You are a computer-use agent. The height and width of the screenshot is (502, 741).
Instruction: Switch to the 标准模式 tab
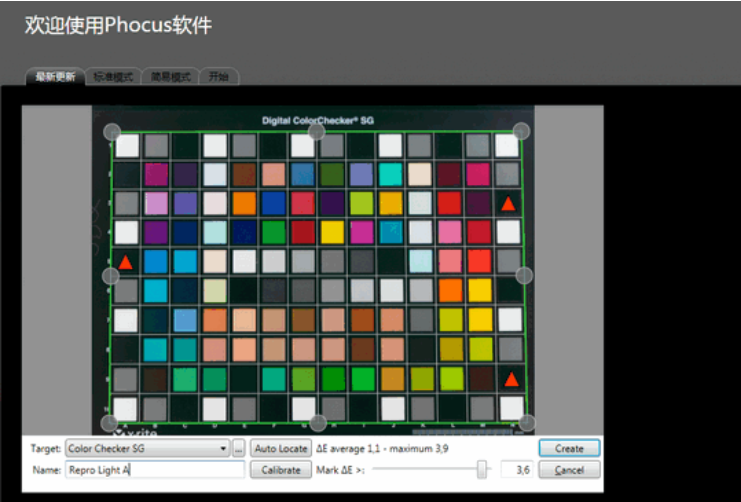pyautogui.click(x=112, y=77)
